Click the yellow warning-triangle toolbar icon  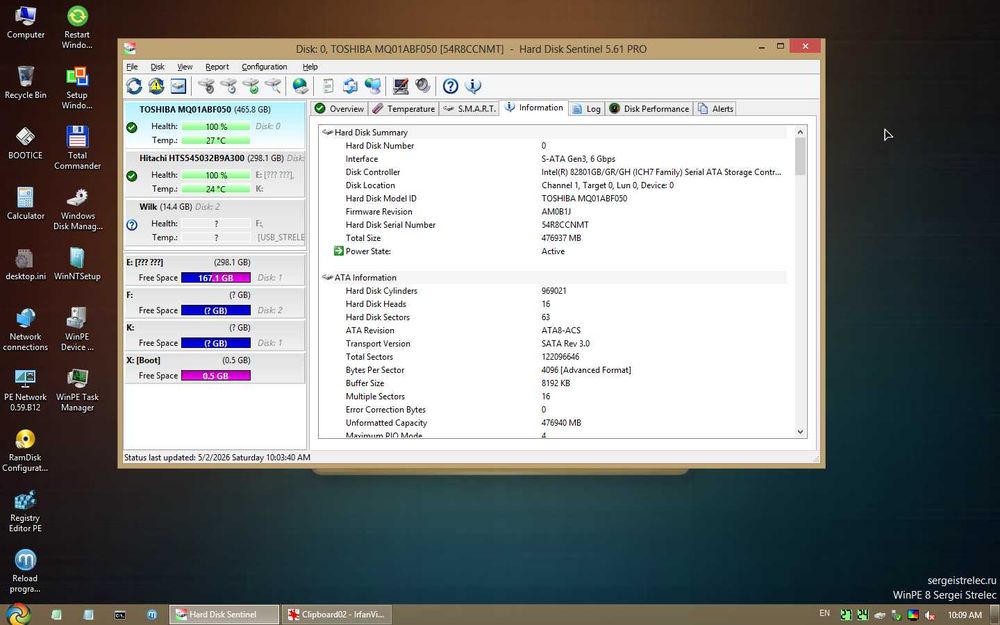156,86
